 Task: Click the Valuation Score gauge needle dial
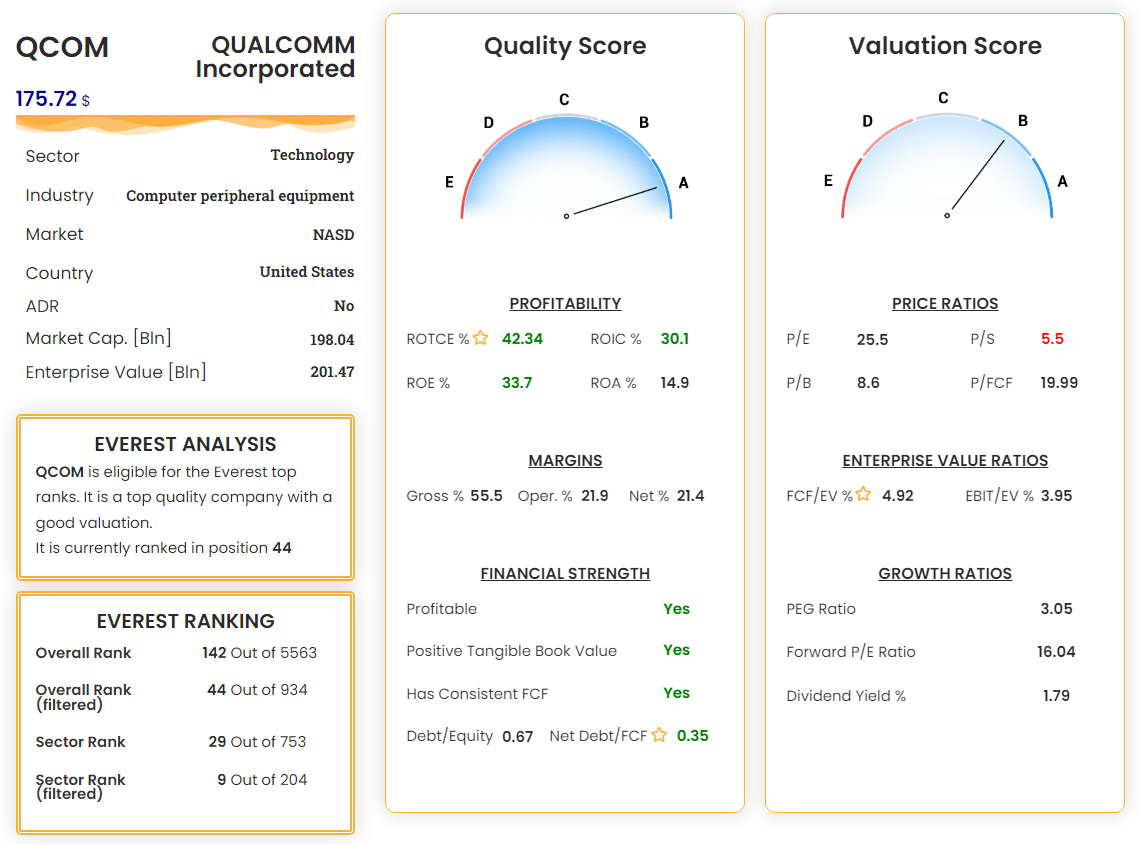[x=947, y=166]
